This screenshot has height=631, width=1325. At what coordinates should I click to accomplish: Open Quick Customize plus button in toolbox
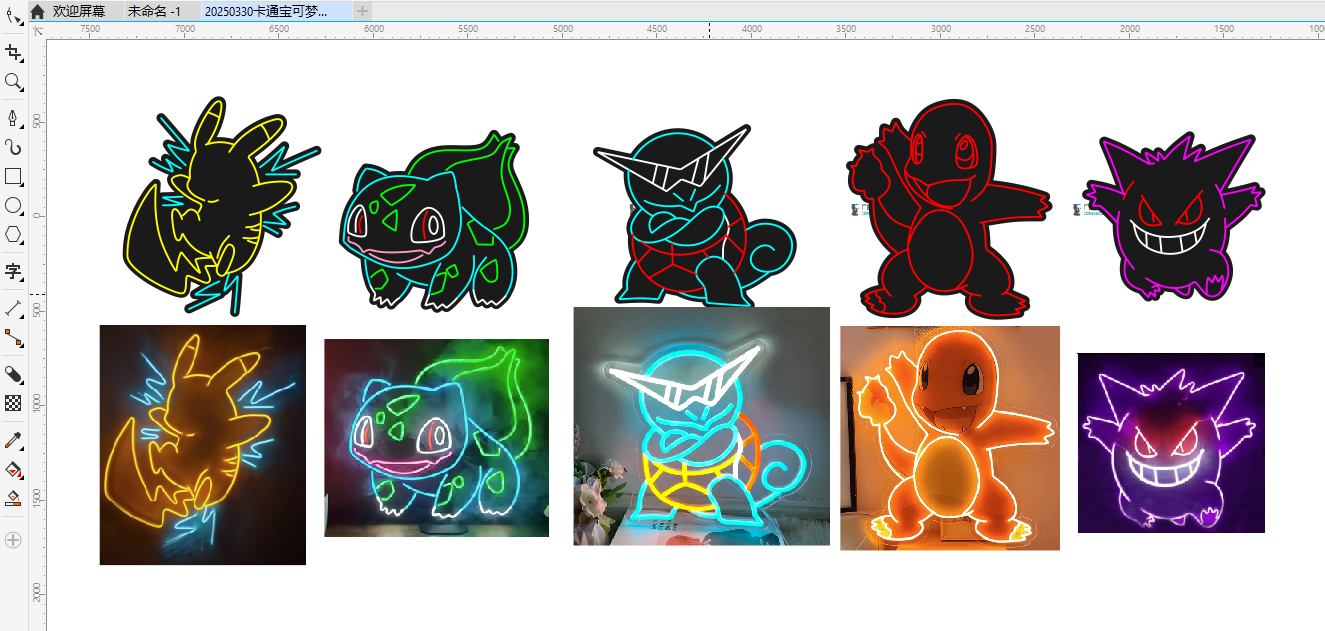(x=13, y=540)
